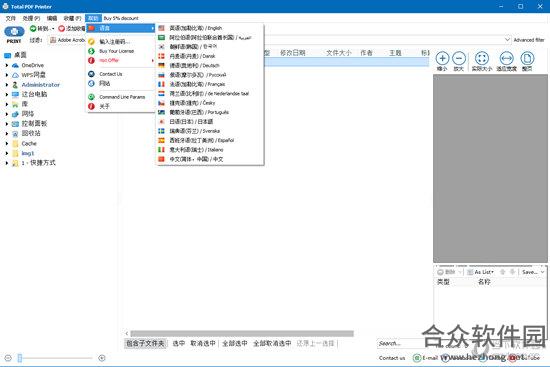Screen dimensions: 550x367
Task: Click the green report icon in toolbar
Action: tap(33, 28)
